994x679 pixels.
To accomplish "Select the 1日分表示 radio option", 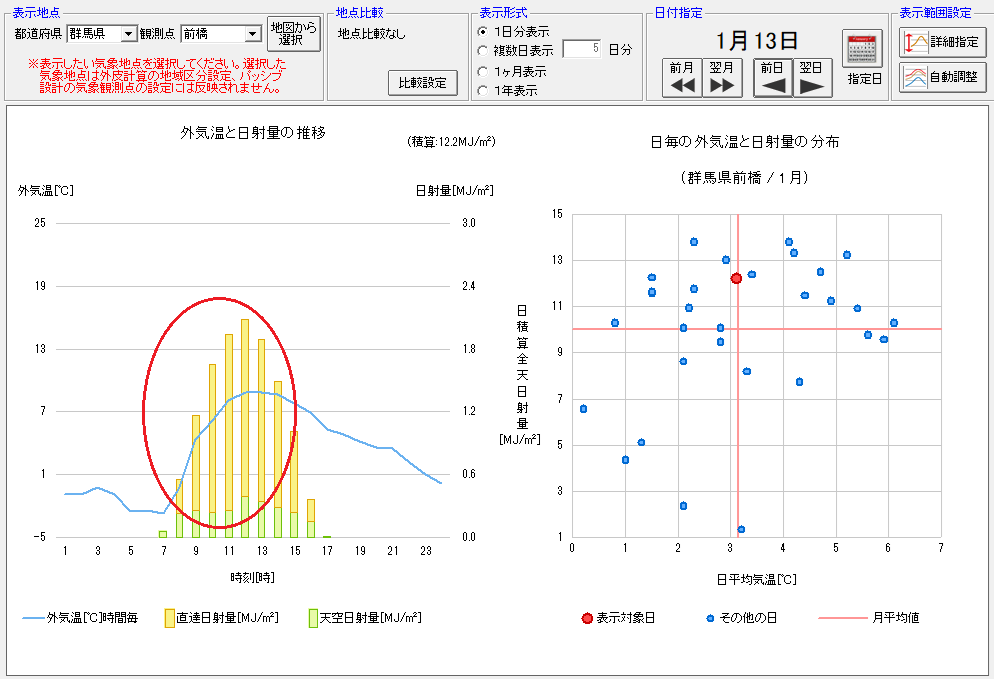I will 483,32.
